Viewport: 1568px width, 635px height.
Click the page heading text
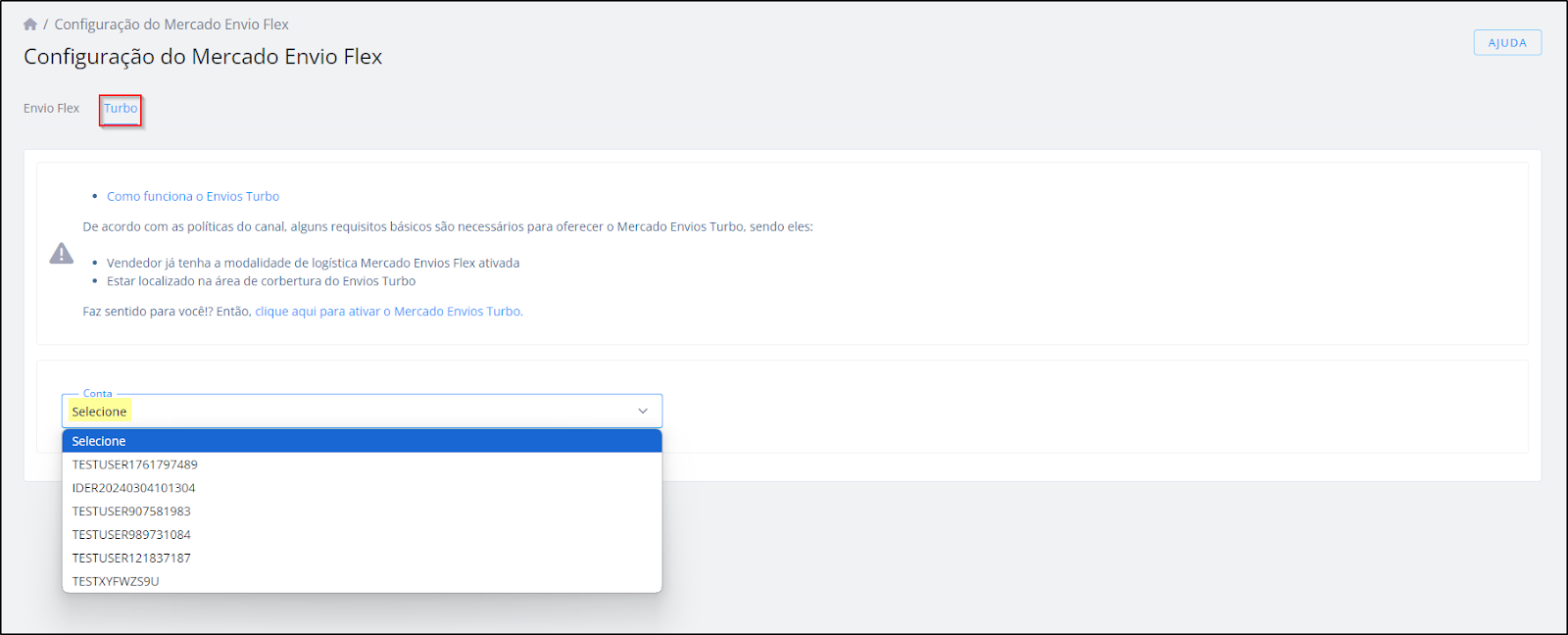[x=203, y=57]
